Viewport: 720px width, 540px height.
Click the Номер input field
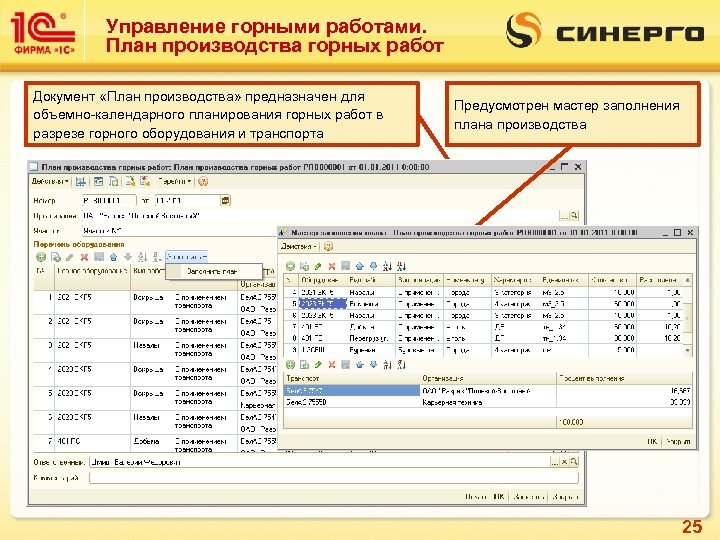point(109,201)
